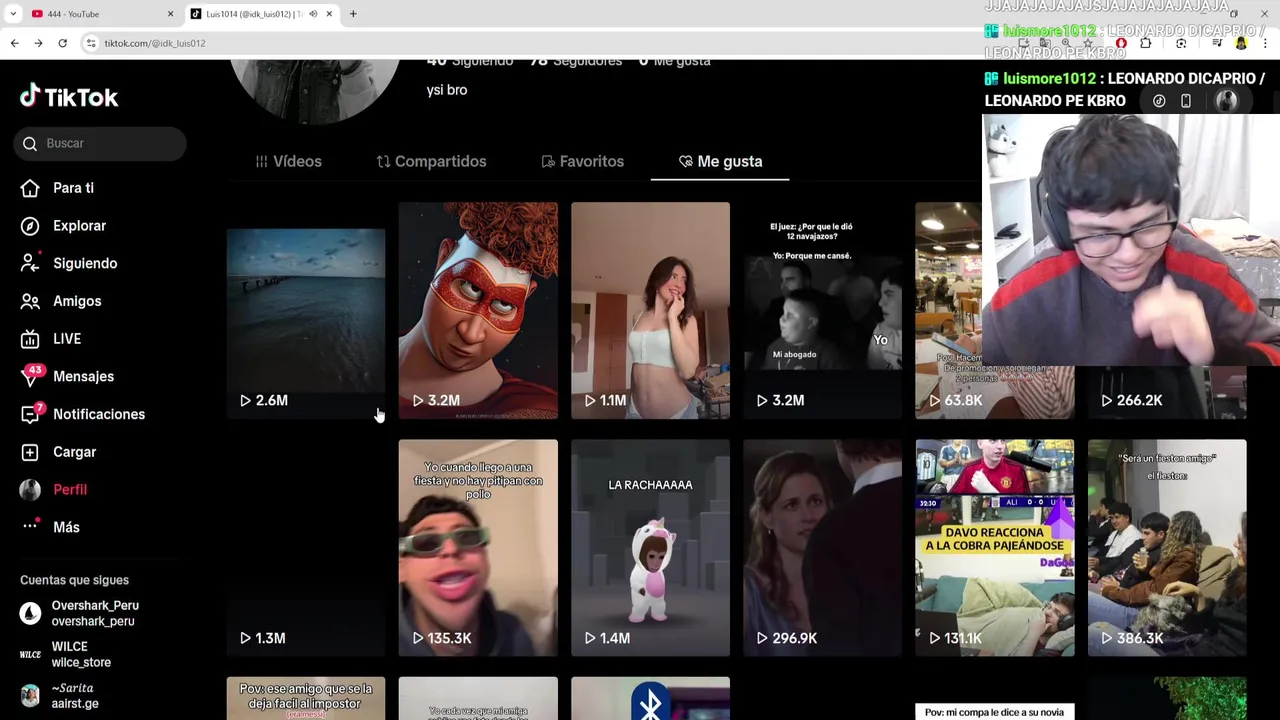The height and width of the screenshot is (720, 1280).
Task: Switch to the Vídeos tab
Action: pyautogui.click(x=288, y=161)
